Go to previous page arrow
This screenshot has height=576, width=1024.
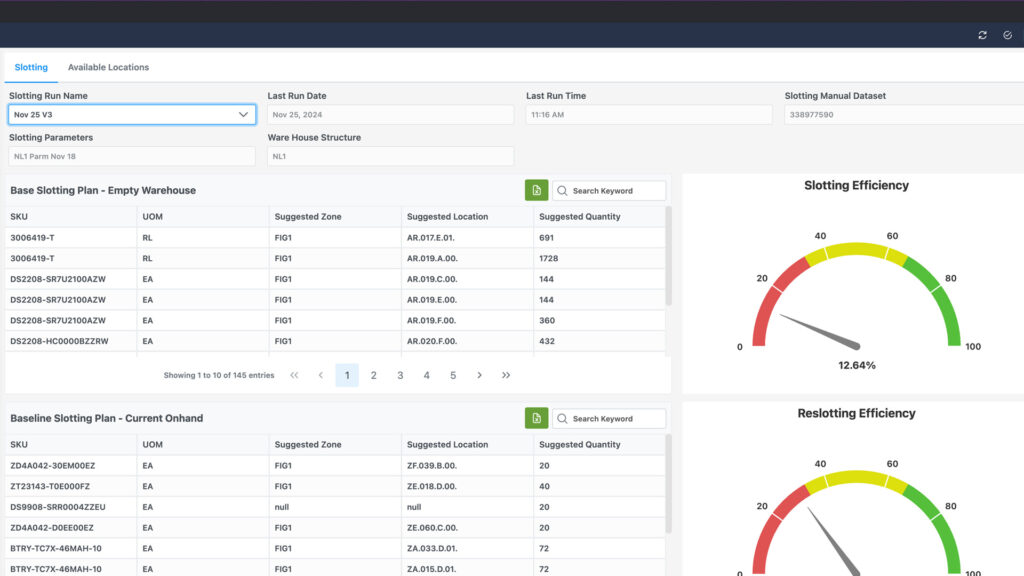pos(320,375)
